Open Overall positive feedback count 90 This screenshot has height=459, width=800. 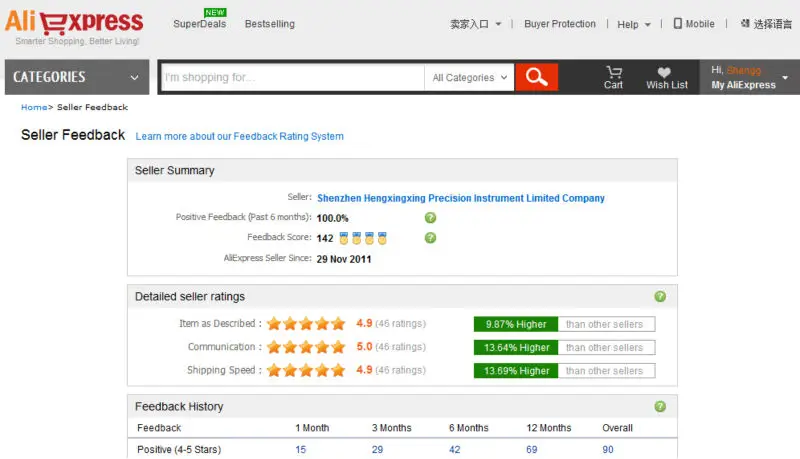[608, 449]
